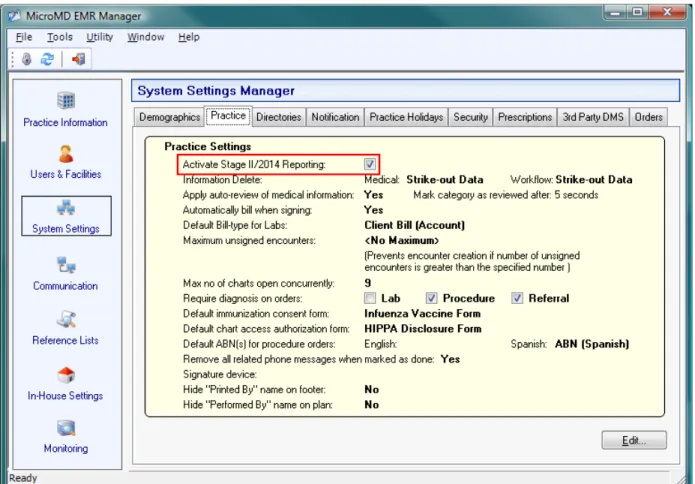This screenshot has height=484, width=695.
Task: Maximize the MicroMD EMR Manager window
Action: click(637, 12)
